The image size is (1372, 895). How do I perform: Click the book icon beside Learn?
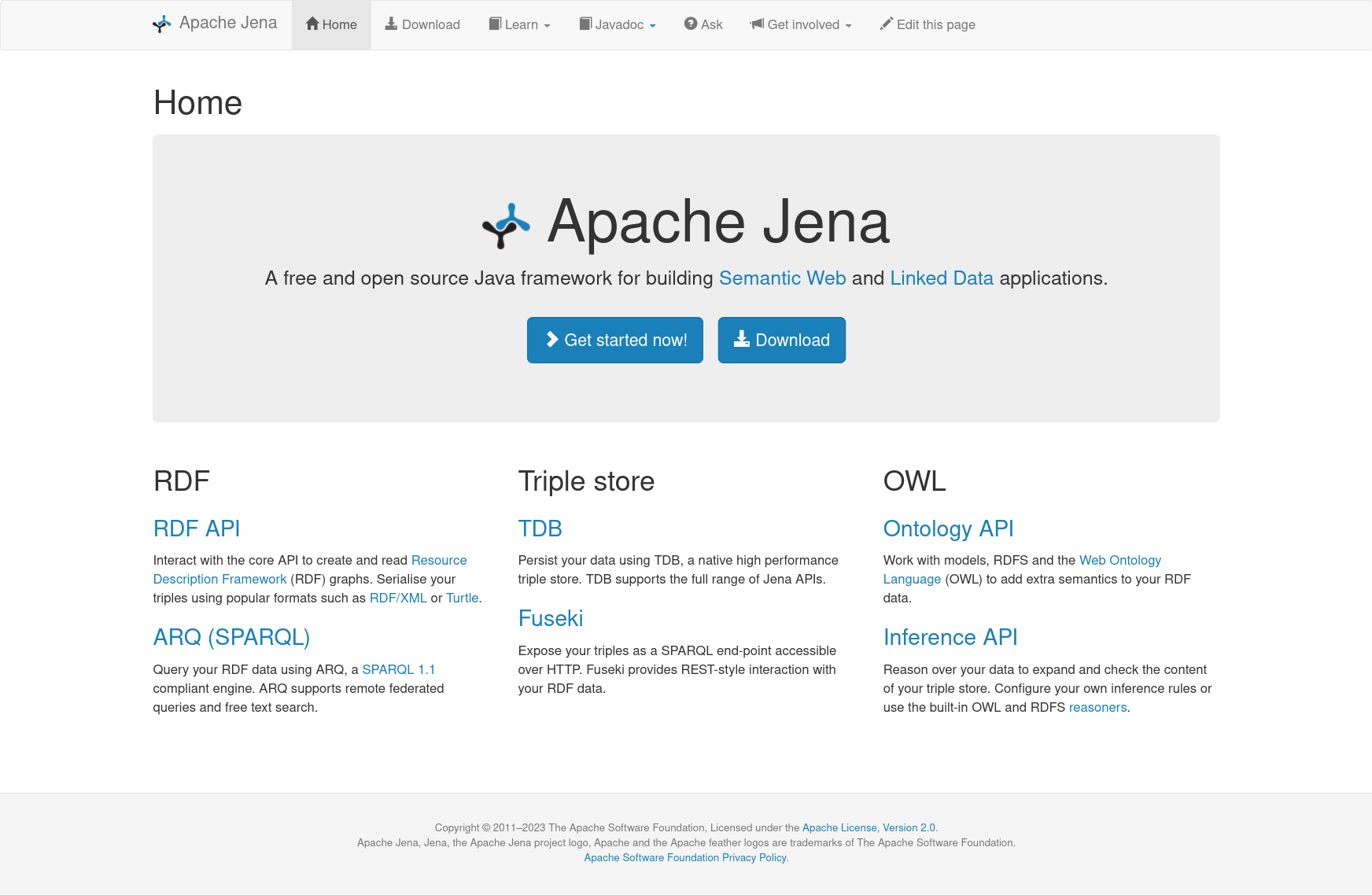click(495, 24)
